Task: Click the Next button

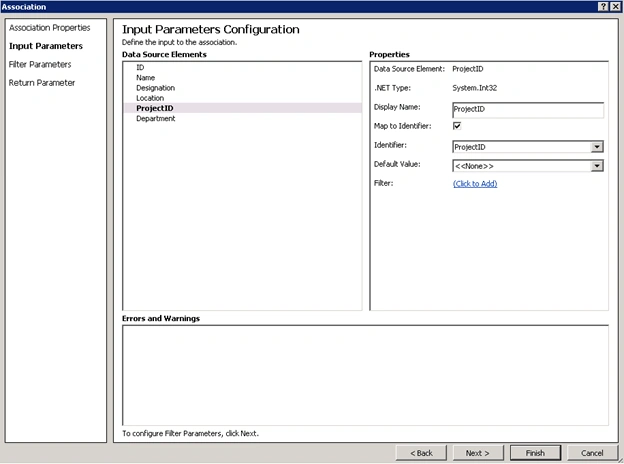Action: 478,453
